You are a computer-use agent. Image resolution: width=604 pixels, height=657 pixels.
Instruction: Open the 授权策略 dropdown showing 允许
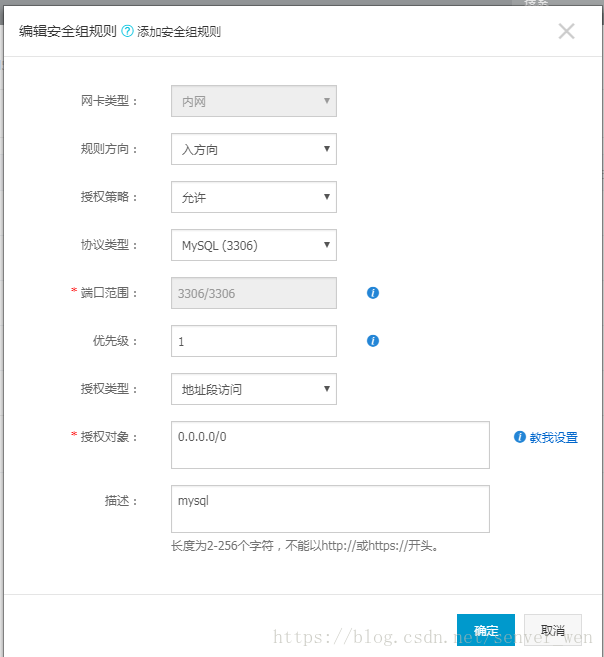(x=254, y=197)
